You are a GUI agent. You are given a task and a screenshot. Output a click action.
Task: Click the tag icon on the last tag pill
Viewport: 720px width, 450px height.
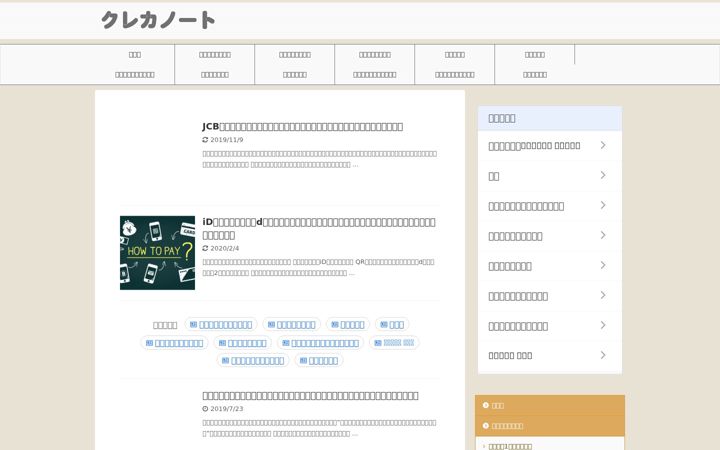pos(304,361)
